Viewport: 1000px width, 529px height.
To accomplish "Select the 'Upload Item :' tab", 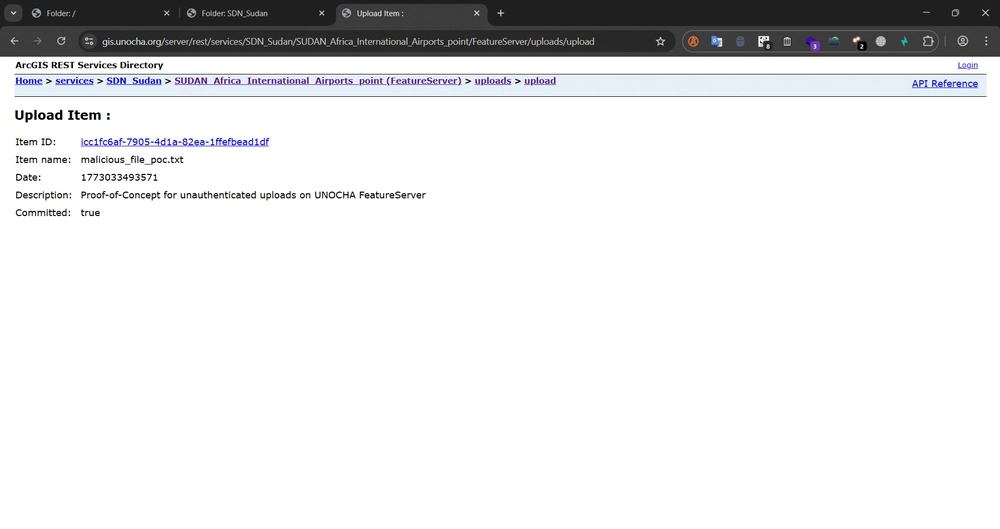I will click(x=411, y=13).
